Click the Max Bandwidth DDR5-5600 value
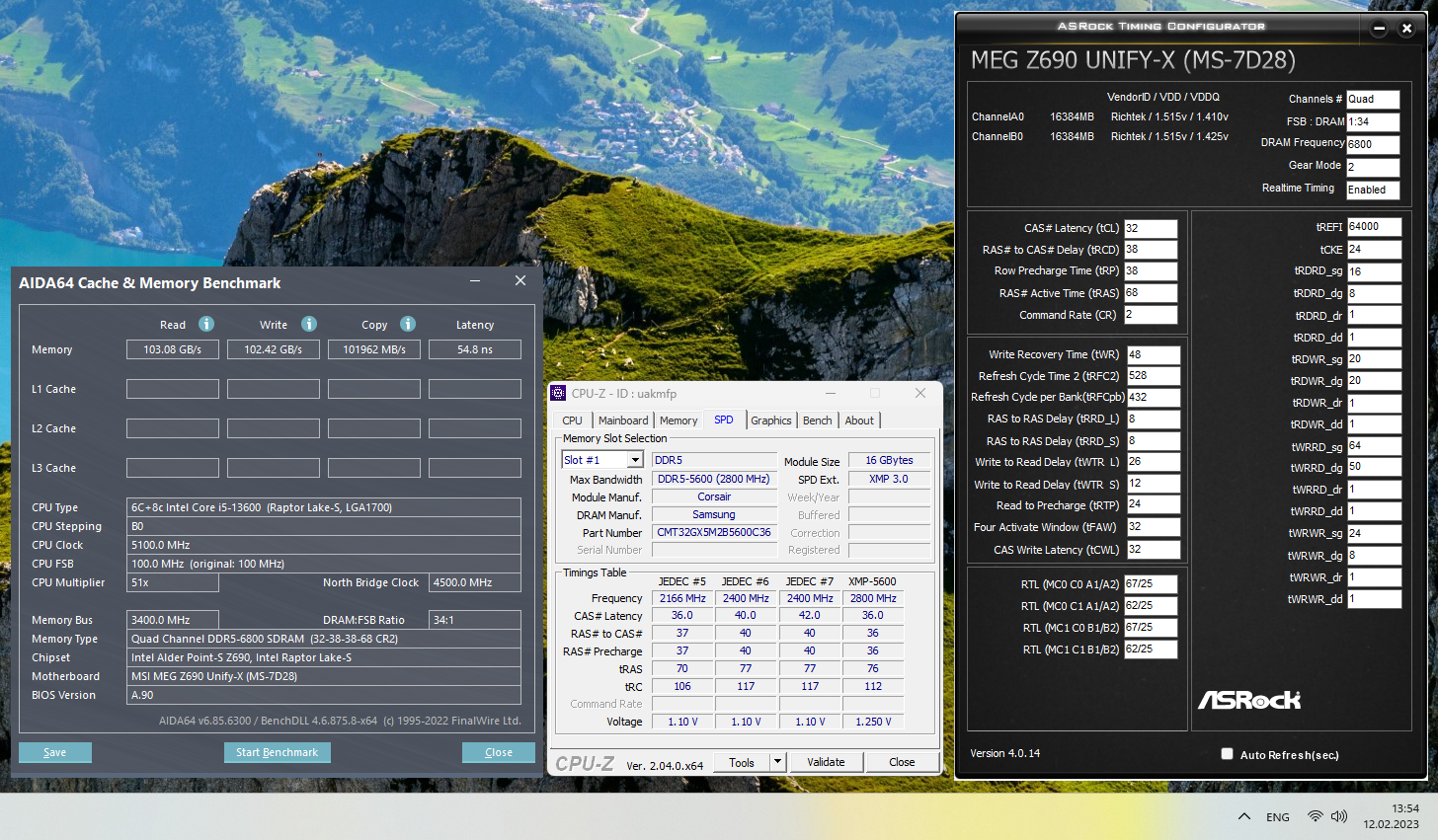Screen dimensions: 1438x840 click(714, 479)
